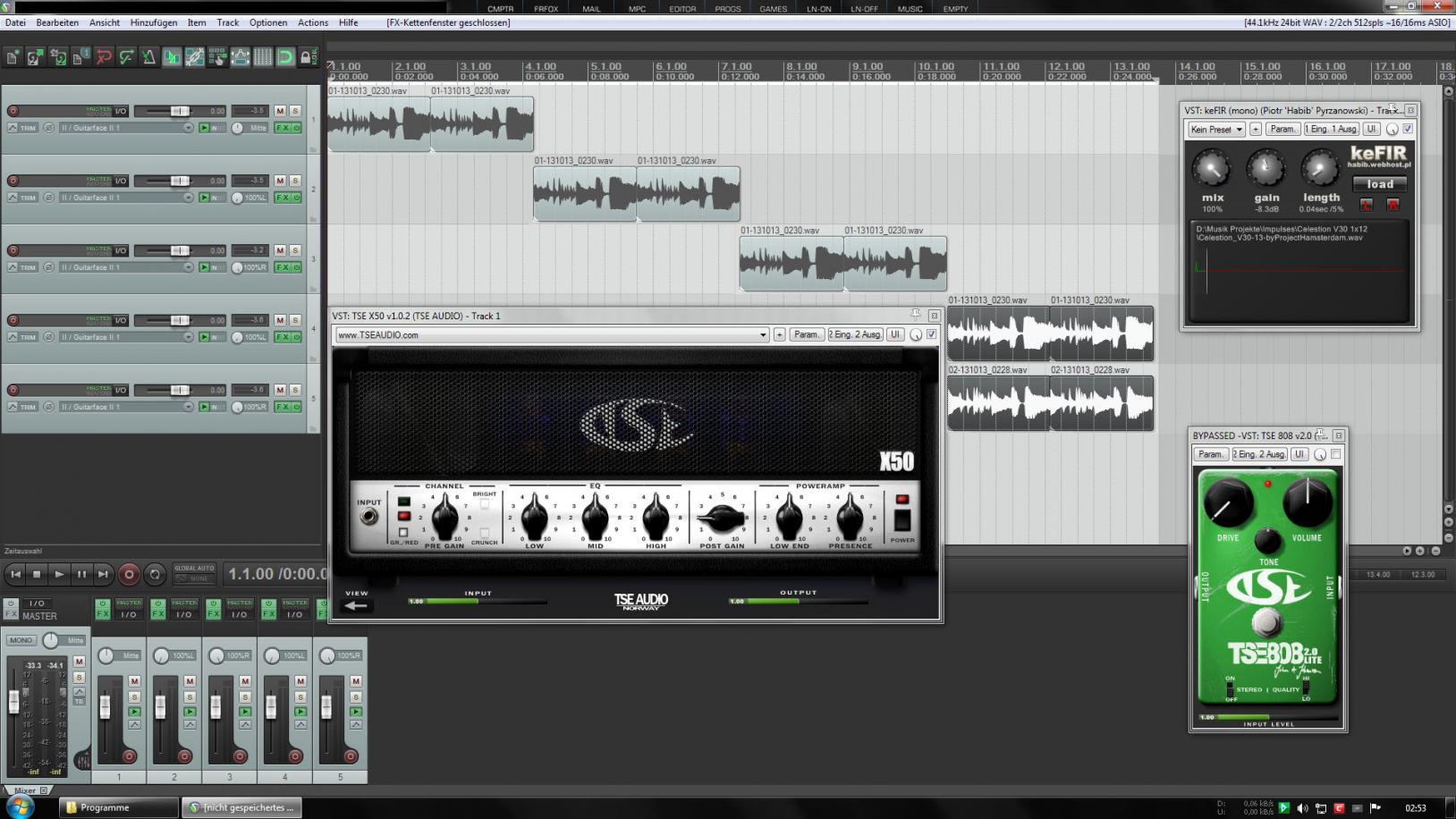Solo mixer channel 4
Screen dimensions: 1456x819
301,697
